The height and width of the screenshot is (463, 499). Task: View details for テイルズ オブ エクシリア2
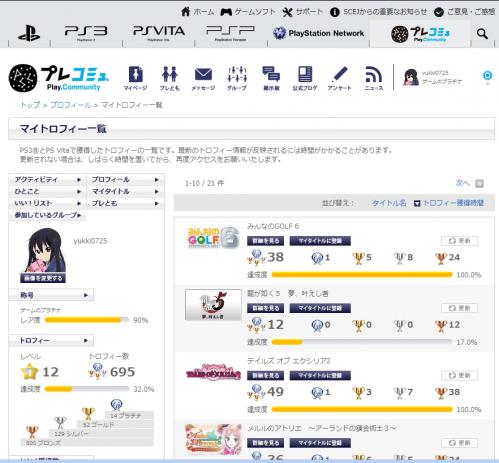[x=265, y=375]
